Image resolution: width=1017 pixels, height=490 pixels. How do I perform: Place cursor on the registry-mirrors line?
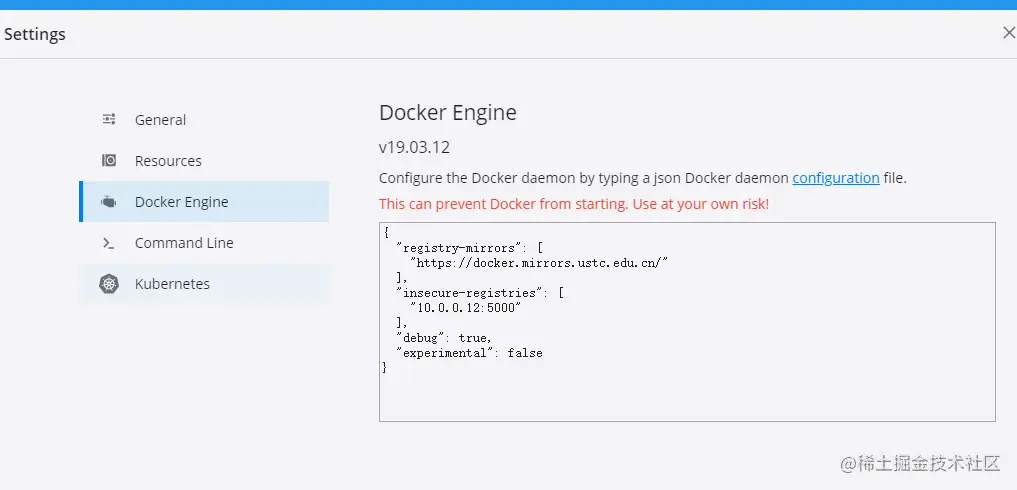pyautogui.click(x=468, y=246)
